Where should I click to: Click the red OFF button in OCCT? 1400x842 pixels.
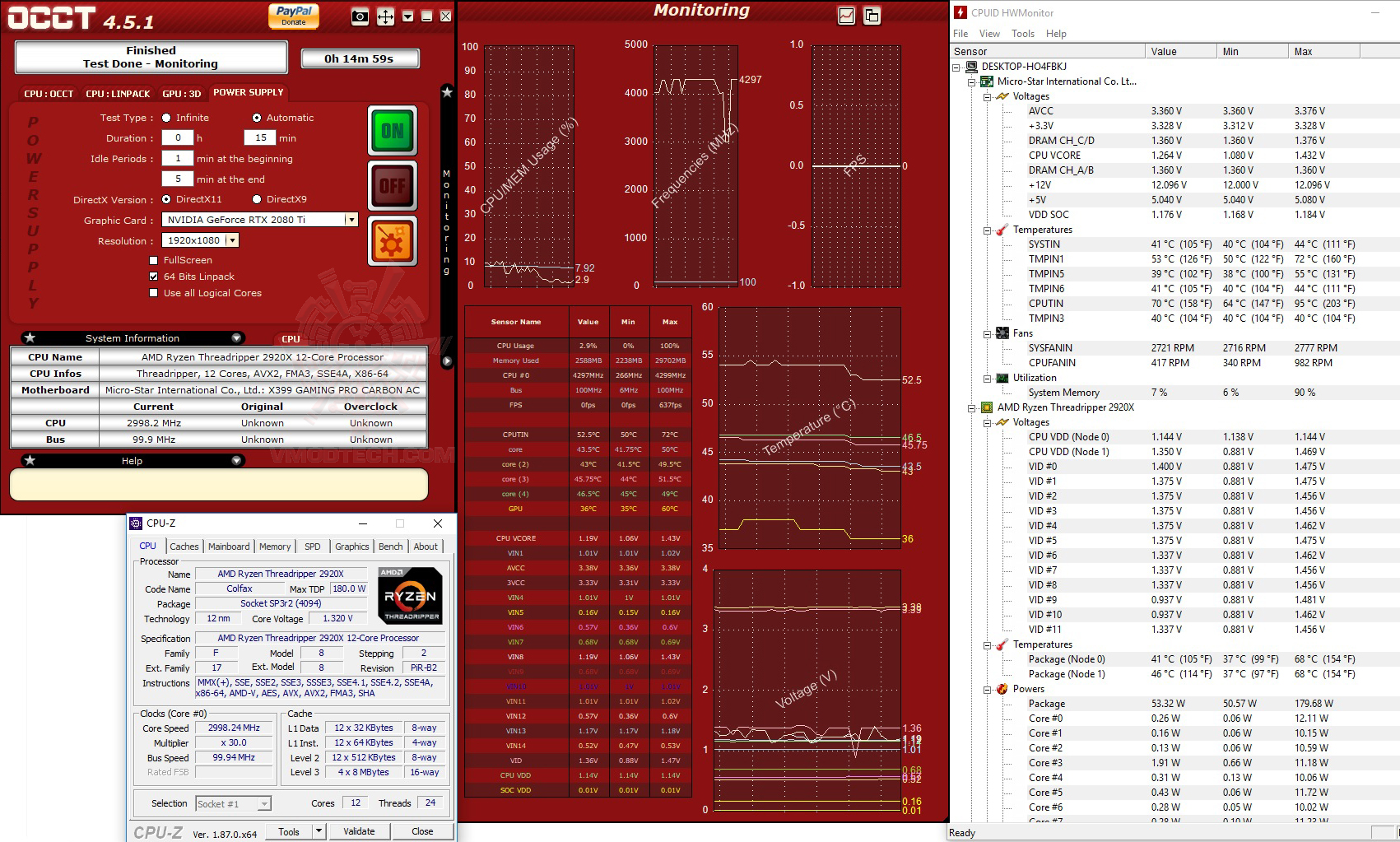pyautogui.click(x=393, y=185)
